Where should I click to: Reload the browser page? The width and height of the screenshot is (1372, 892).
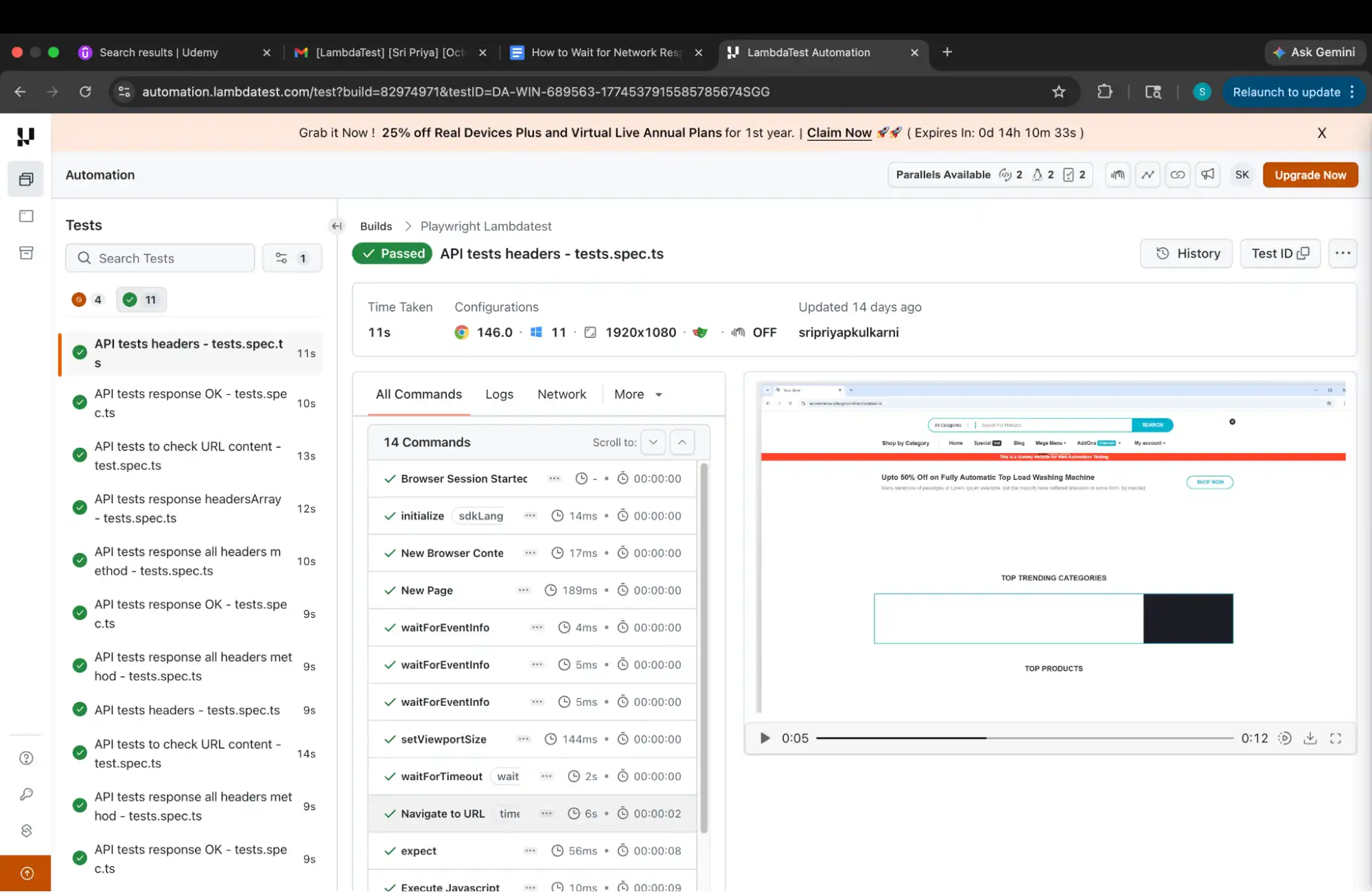pos(85,92)
